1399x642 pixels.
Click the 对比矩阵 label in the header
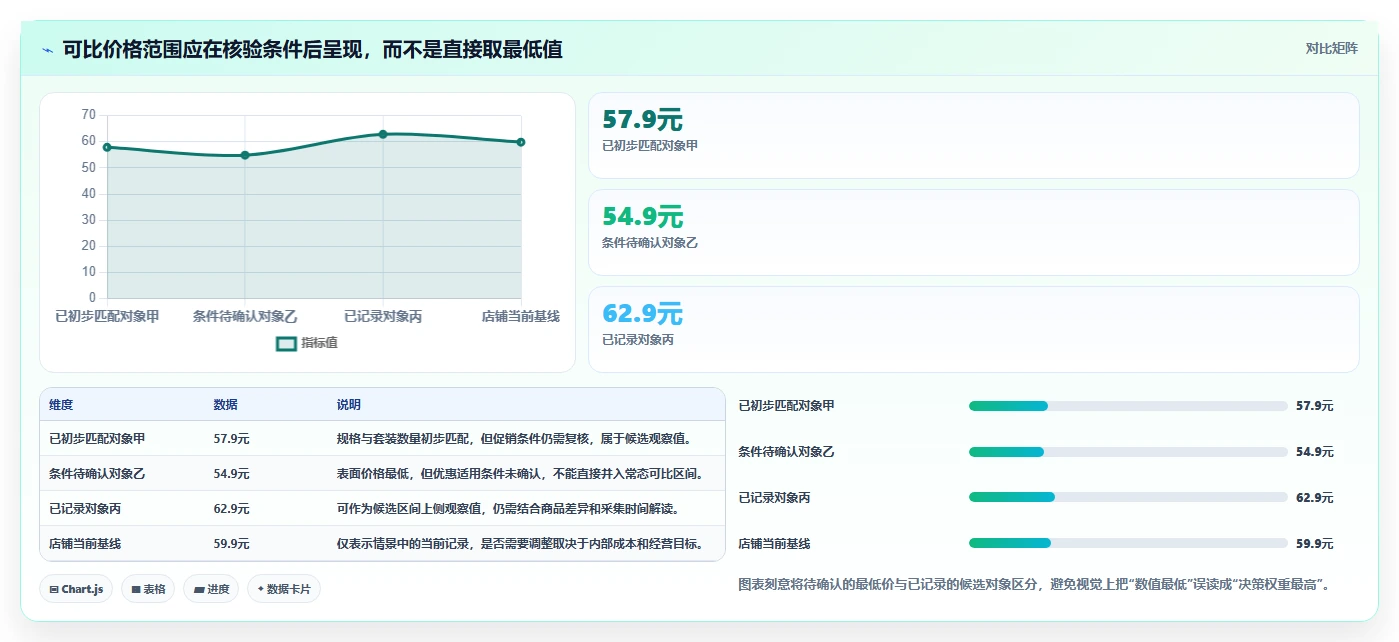(1331, 48)
